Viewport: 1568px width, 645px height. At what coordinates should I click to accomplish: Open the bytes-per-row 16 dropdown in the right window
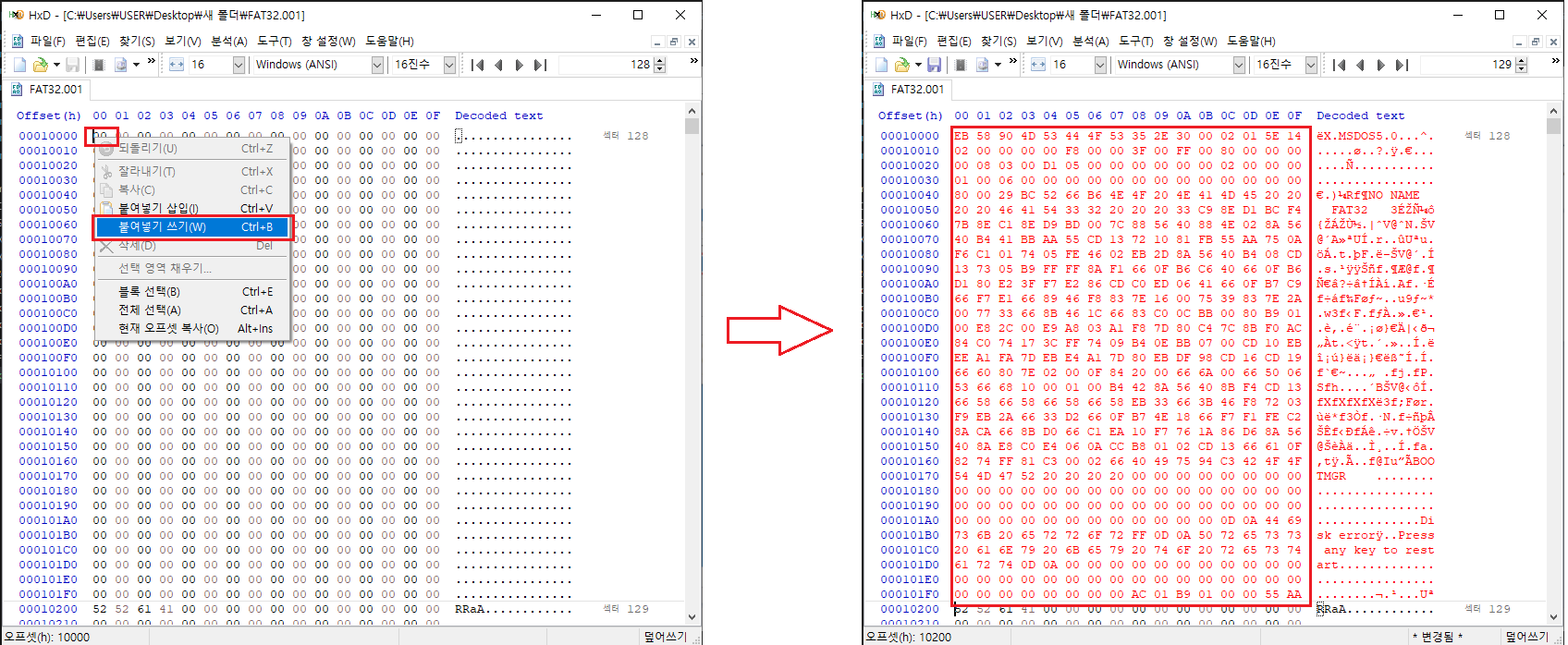click(x=1100, y=65)
